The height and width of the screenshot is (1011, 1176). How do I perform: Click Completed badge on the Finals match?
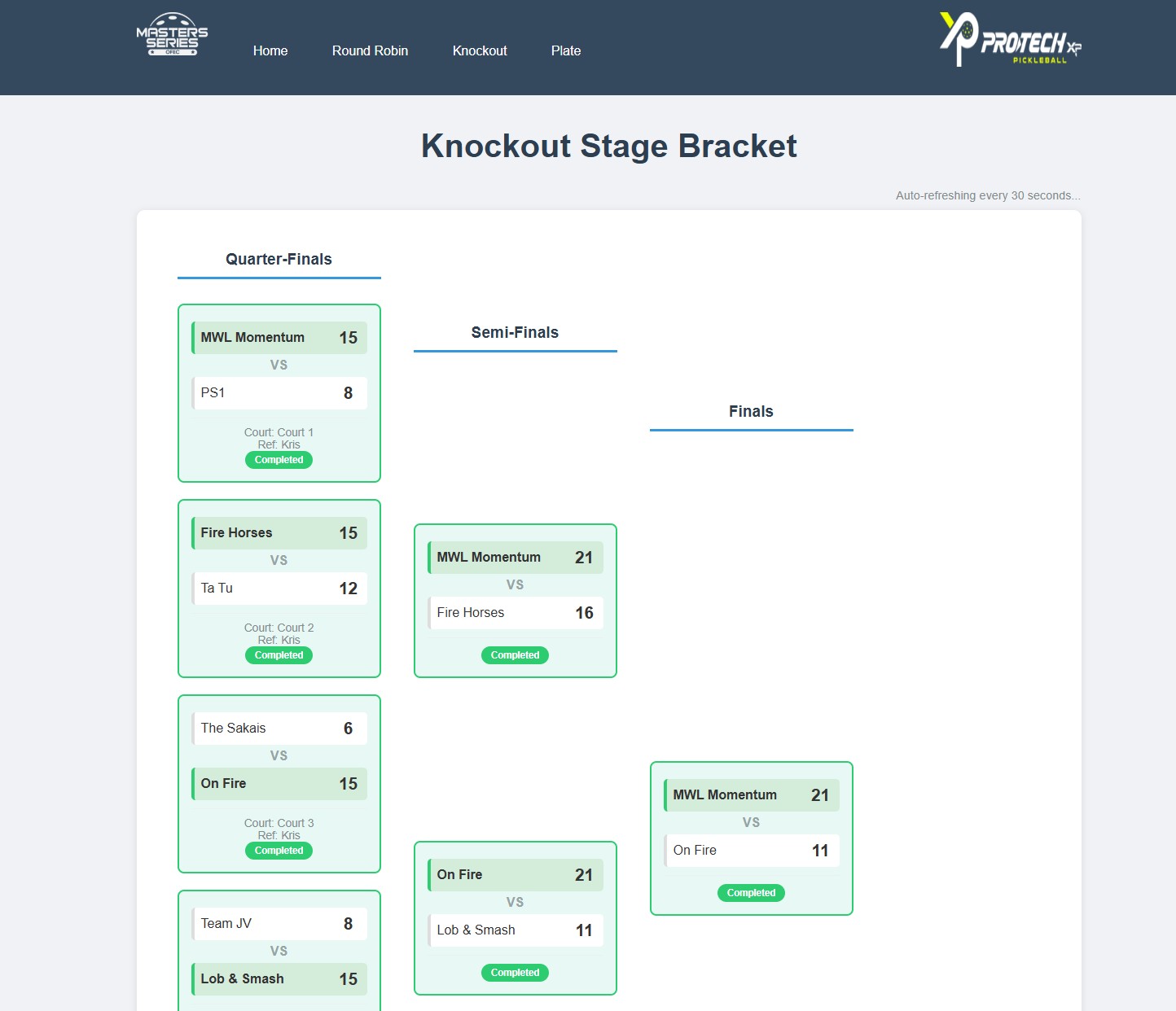click(751, 893)
